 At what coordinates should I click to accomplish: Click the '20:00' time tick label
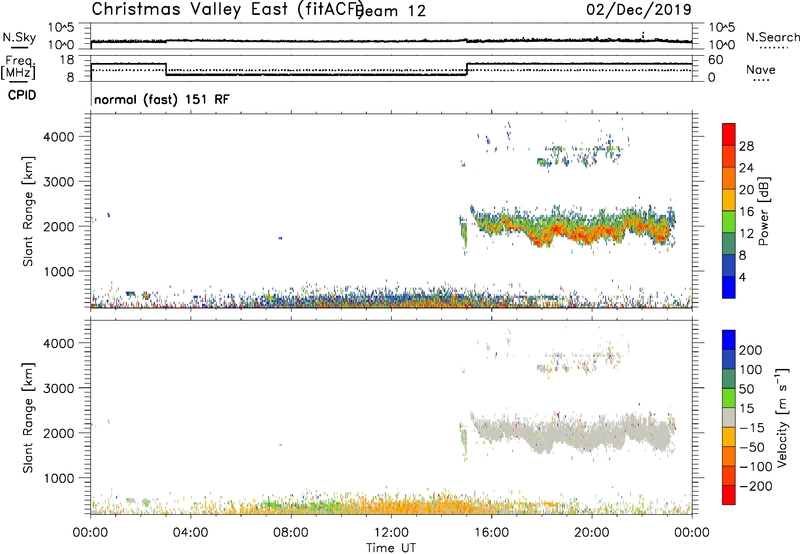[x=592, y=533]
